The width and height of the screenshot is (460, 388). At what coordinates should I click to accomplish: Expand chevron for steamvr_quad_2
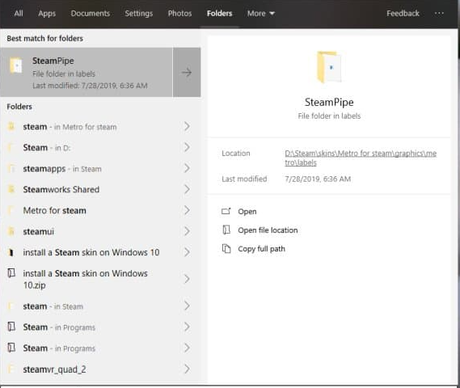click(x=187, y=369)
